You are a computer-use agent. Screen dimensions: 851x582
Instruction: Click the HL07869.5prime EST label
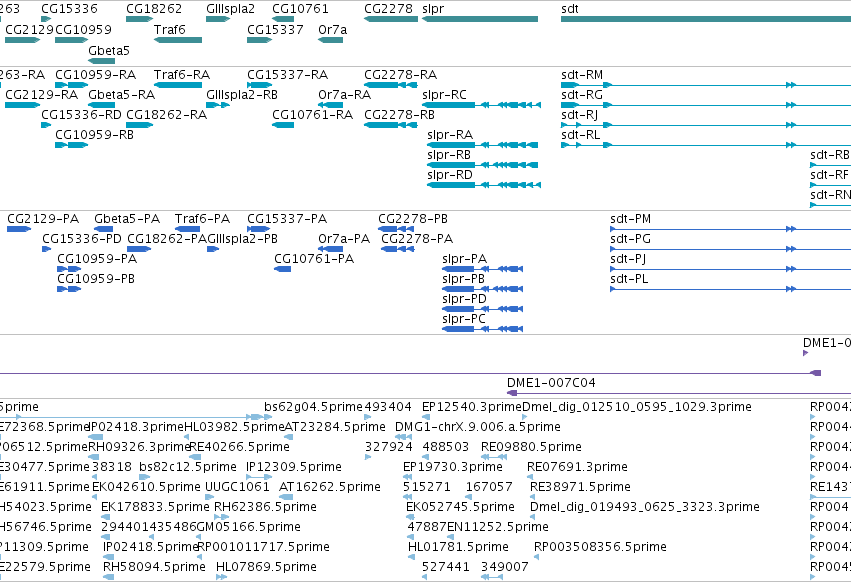coord(266,567)
